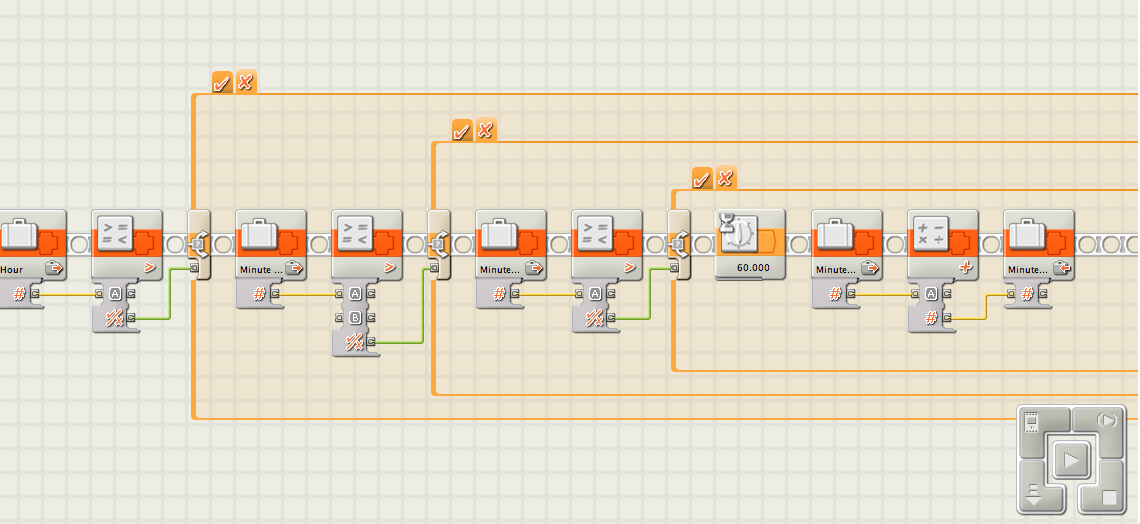The height and width of the screenshot is (524, 1140).
Task: Select the innermost Switch block icon
Action: (678, 246)
